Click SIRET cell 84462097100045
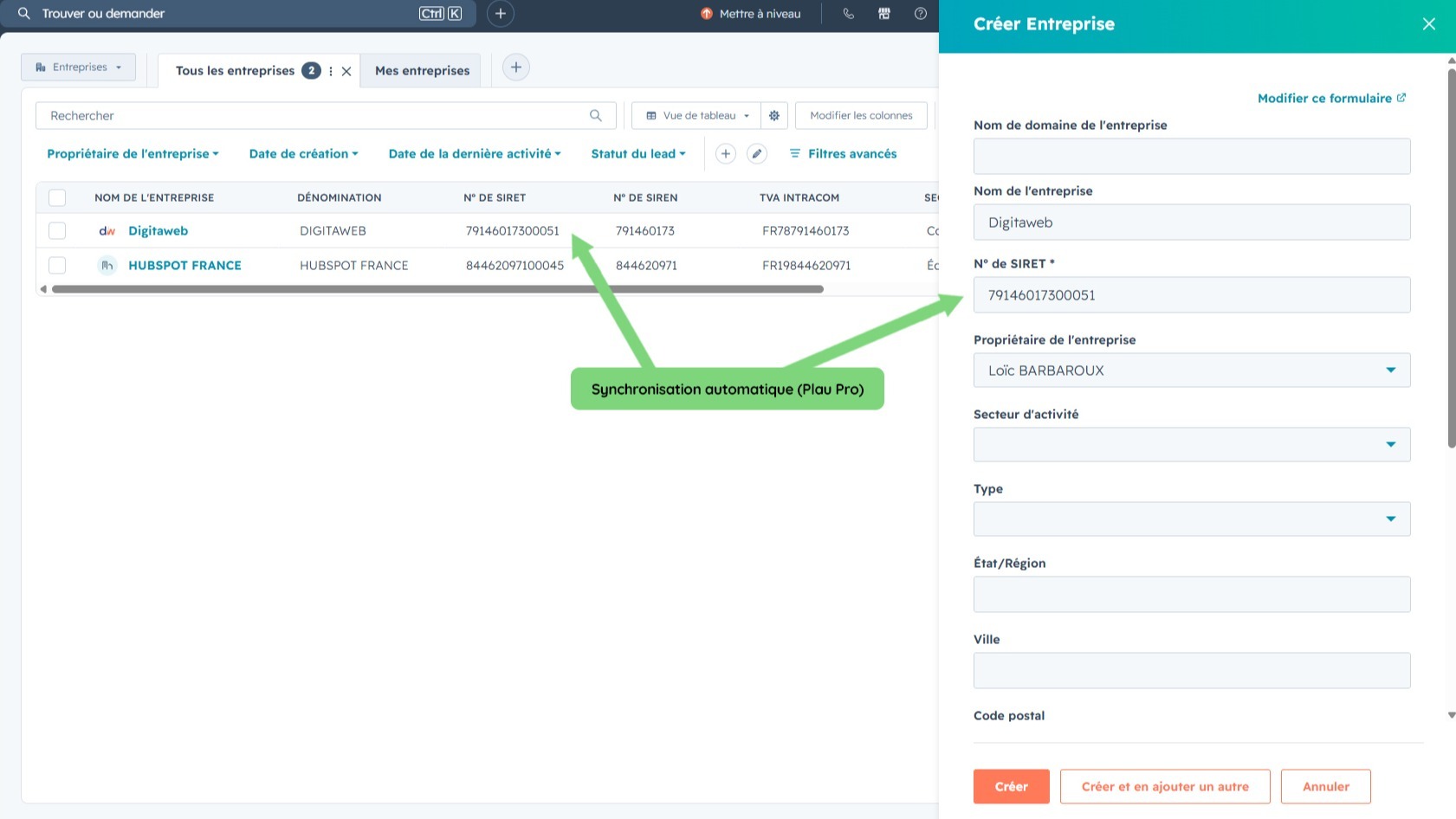This screenshot has width=1456, height=819. (514, 266)
